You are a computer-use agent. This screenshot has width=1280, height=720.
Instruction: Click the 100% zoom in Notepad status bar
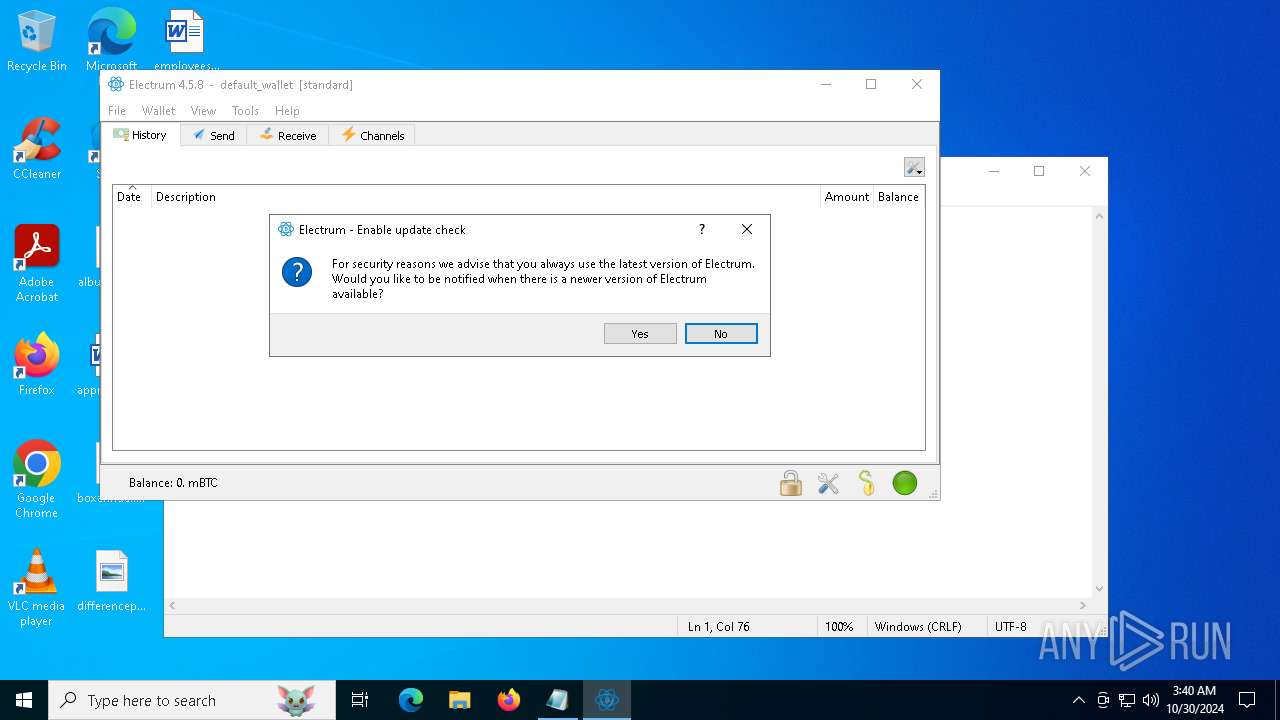click(839, 627)
